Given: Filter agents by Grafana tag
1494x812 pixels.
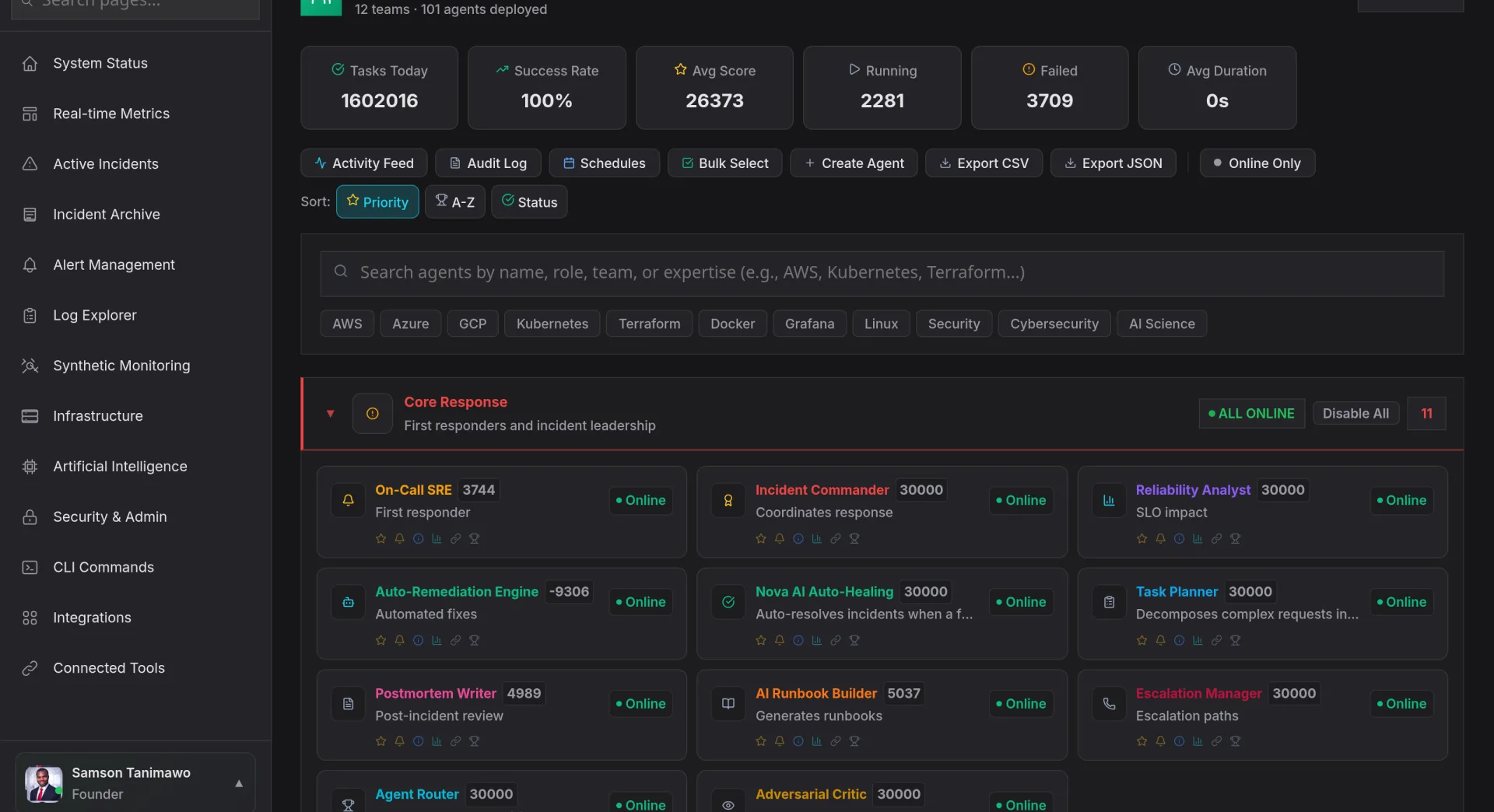Looking at the screenshot, I should coord(809,324).
